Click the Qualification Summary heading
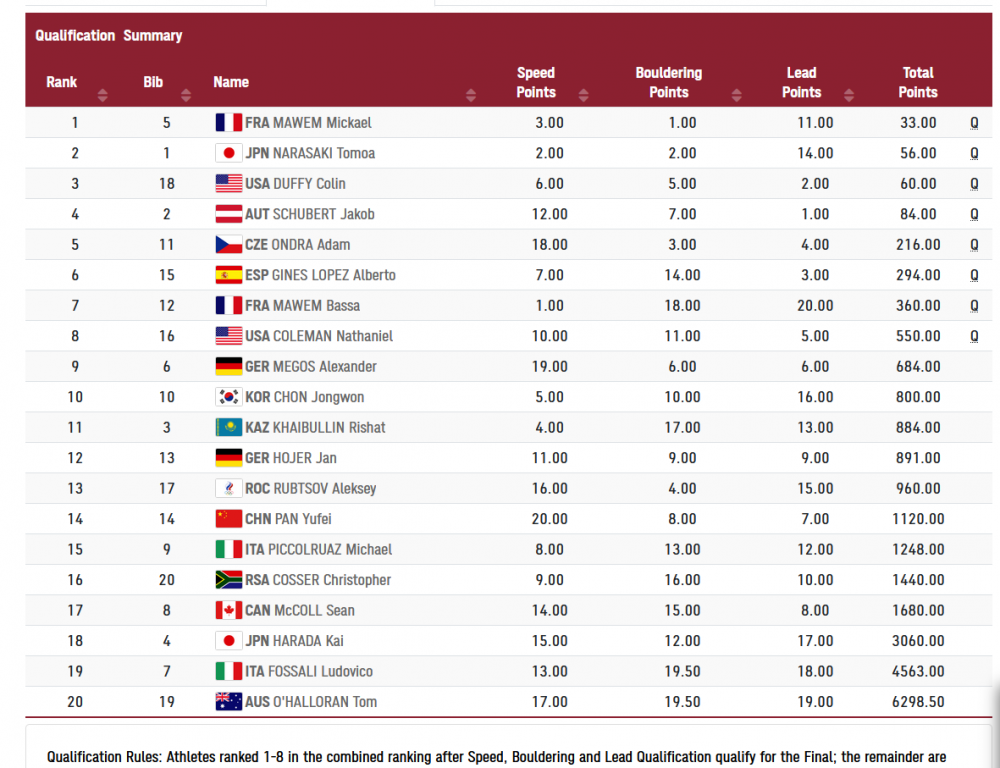The width and height of the screenshot is (1000, 768). tap(108, 36)
